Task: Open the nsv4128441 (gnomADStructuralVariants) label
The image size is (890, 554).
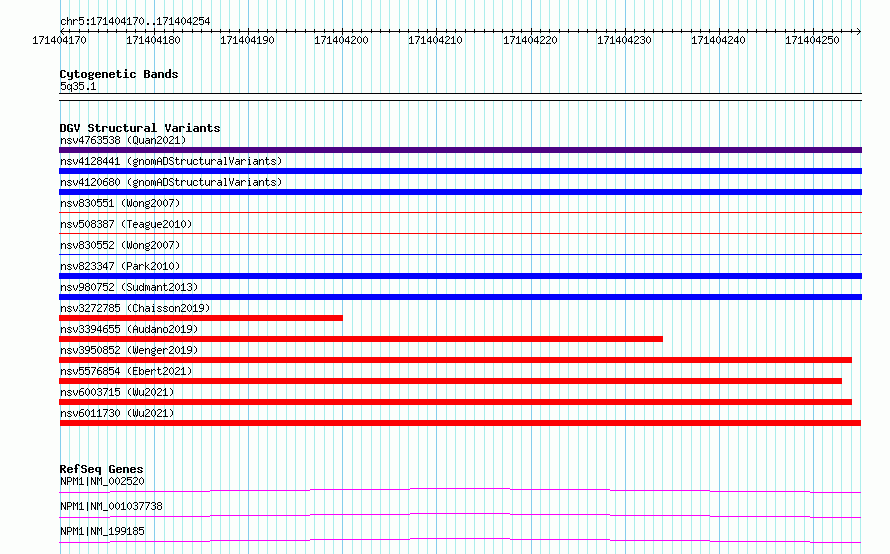Action: tap(171, 161)
